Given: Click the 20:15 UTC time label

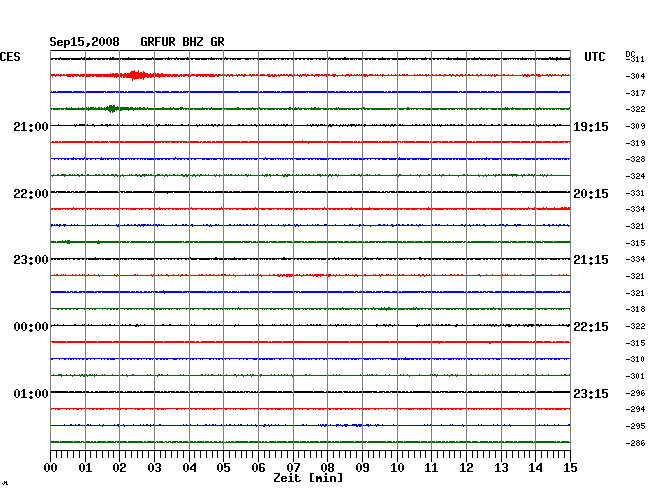Looking at the screenshot, I should point(591,194).
